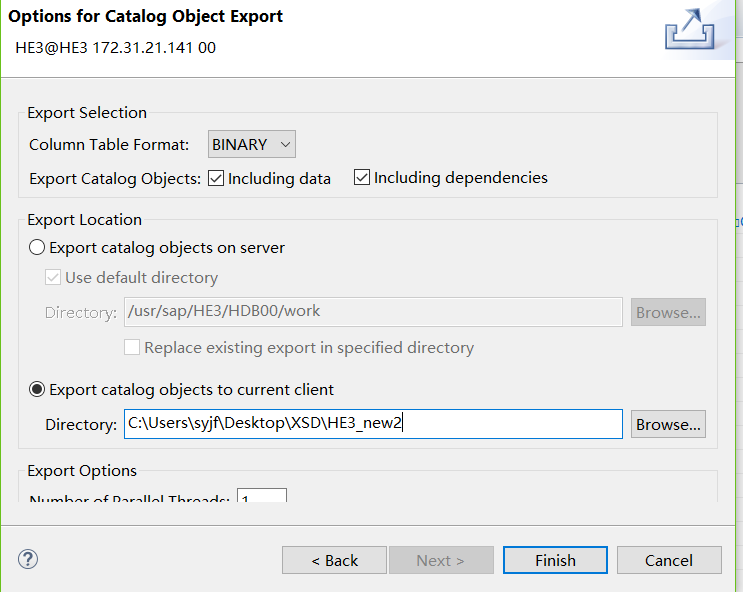This screenshot has width=743, height=592.
Task: Click the Export Location group heading
Action: pos(84,220)
